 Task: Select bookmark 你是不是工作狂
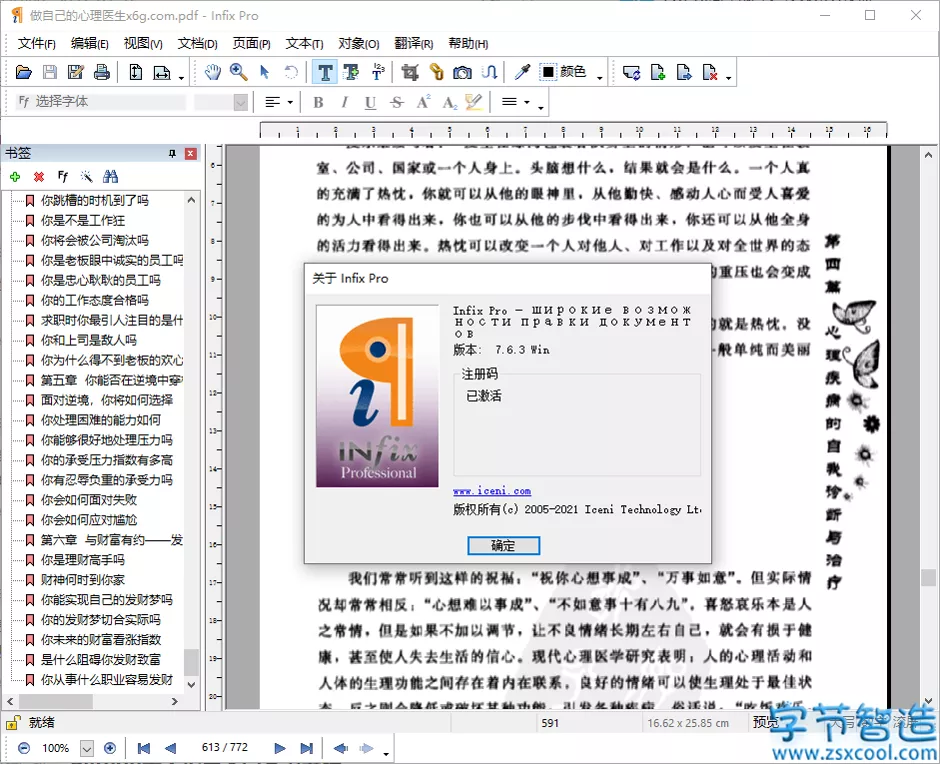click(x=83, y=221)
